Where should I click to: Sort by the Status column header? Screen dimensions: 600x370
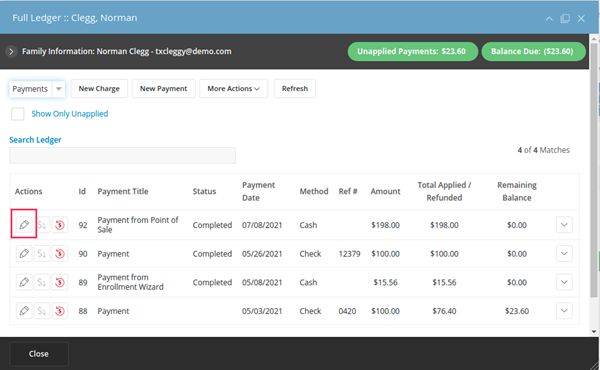pos(204,191)
